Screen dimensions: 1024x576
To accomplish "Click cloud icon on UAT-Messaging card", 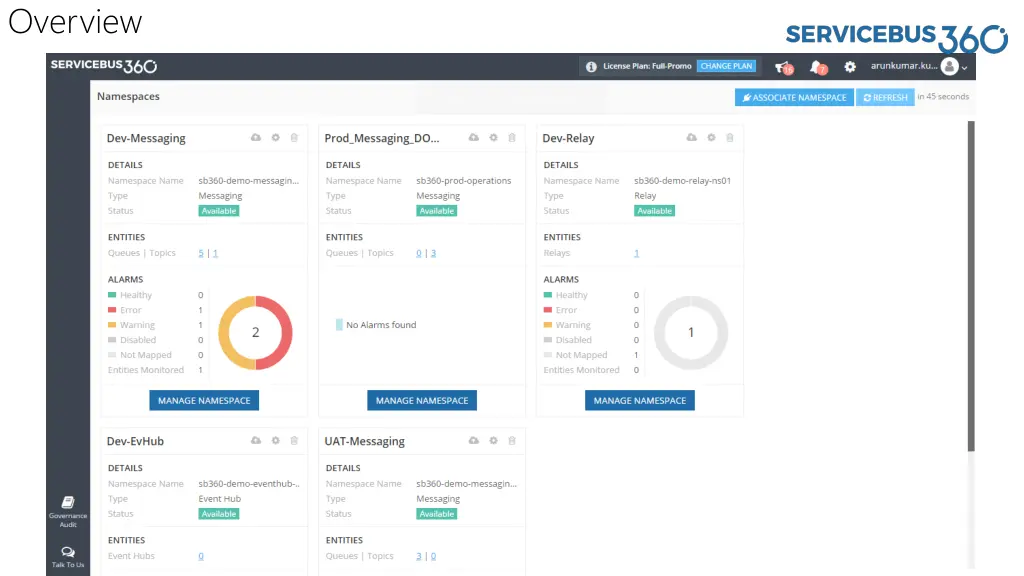I will (x=473, y=440).
